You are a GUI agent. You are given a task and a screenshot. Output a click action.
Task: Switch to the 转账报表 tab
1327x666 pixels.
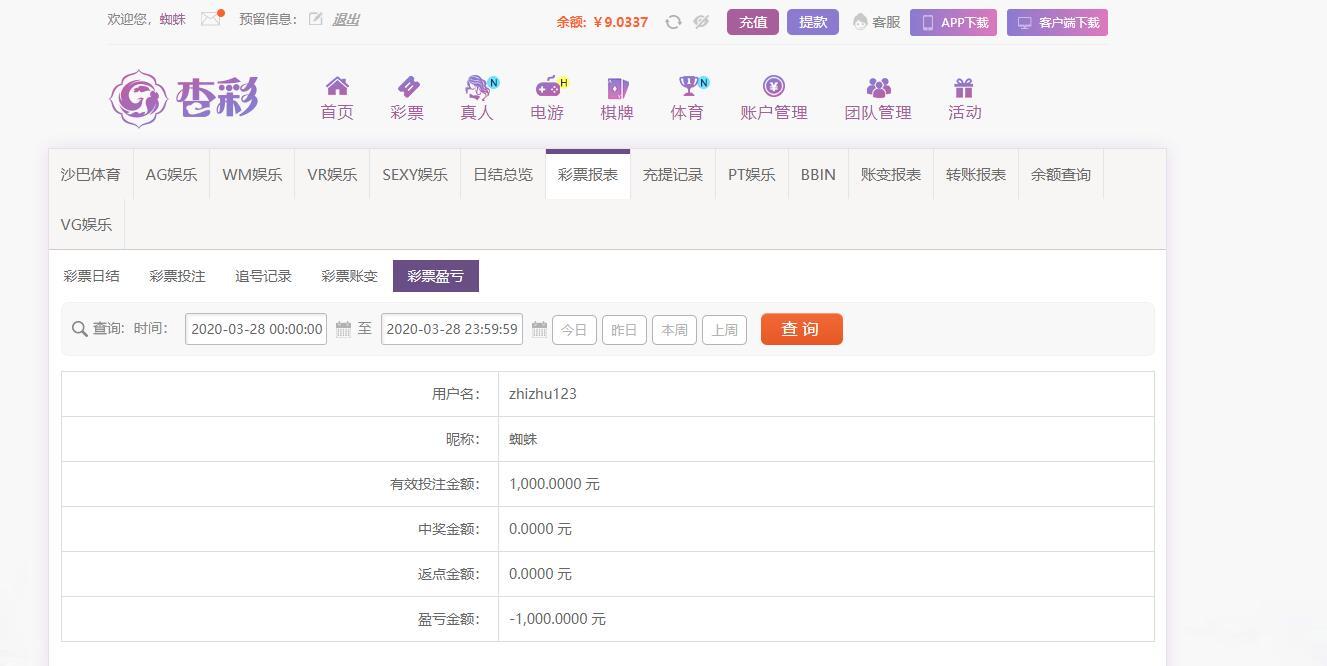click(x=976, y=174)
